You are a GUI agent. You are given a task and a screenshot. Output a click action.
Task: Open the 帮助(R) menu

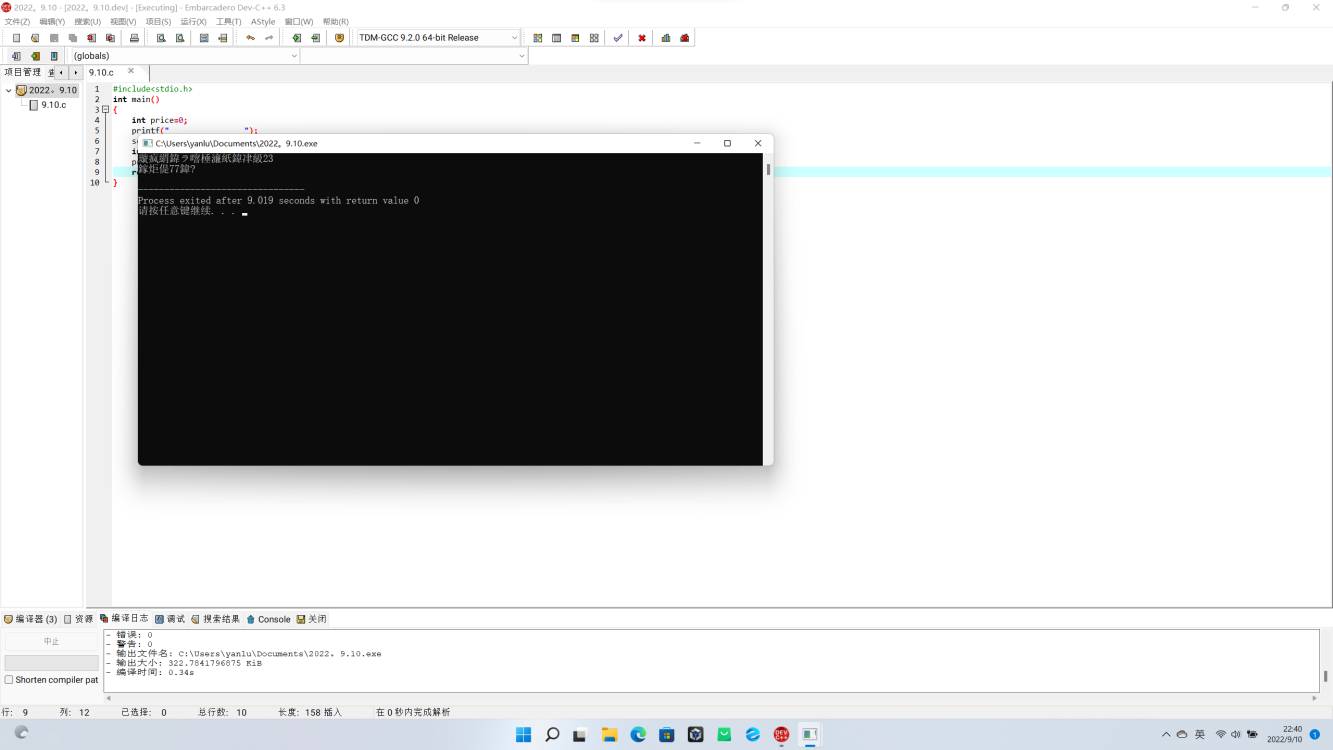coord(335,22)
